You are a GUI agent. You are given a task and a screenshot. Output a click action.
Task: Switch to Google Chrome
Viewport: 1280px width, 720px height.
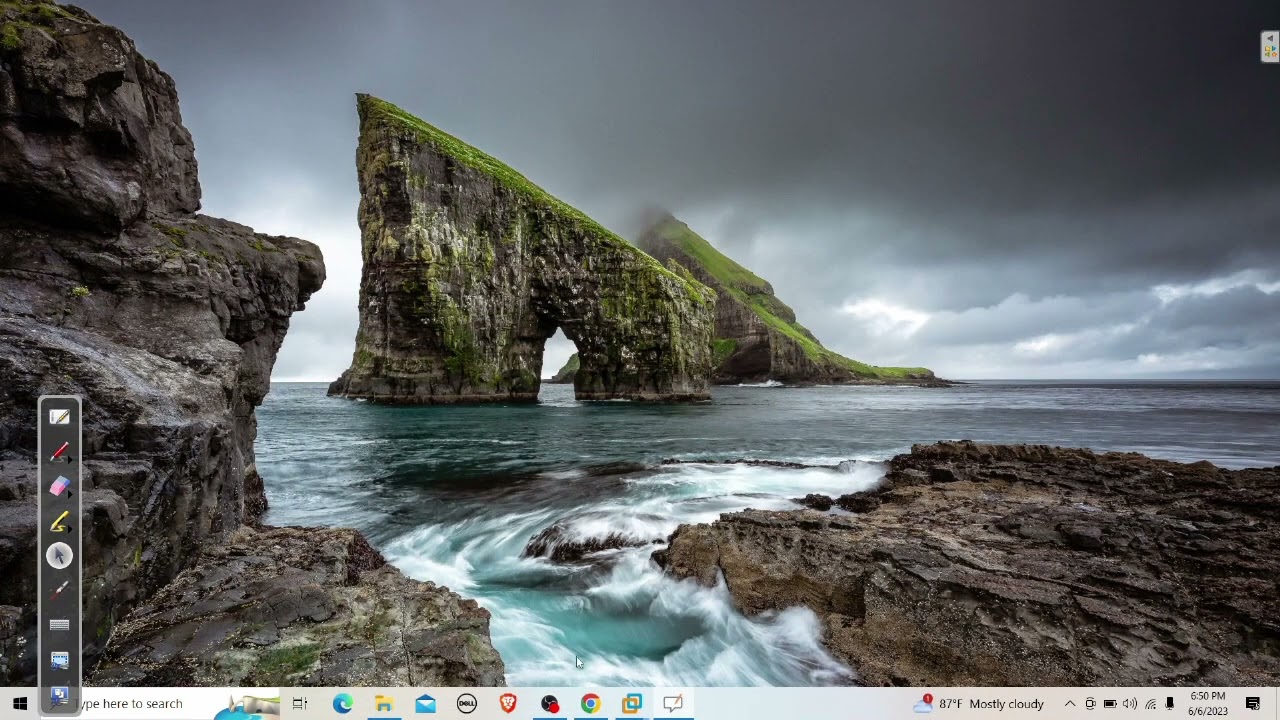point(590,704)
